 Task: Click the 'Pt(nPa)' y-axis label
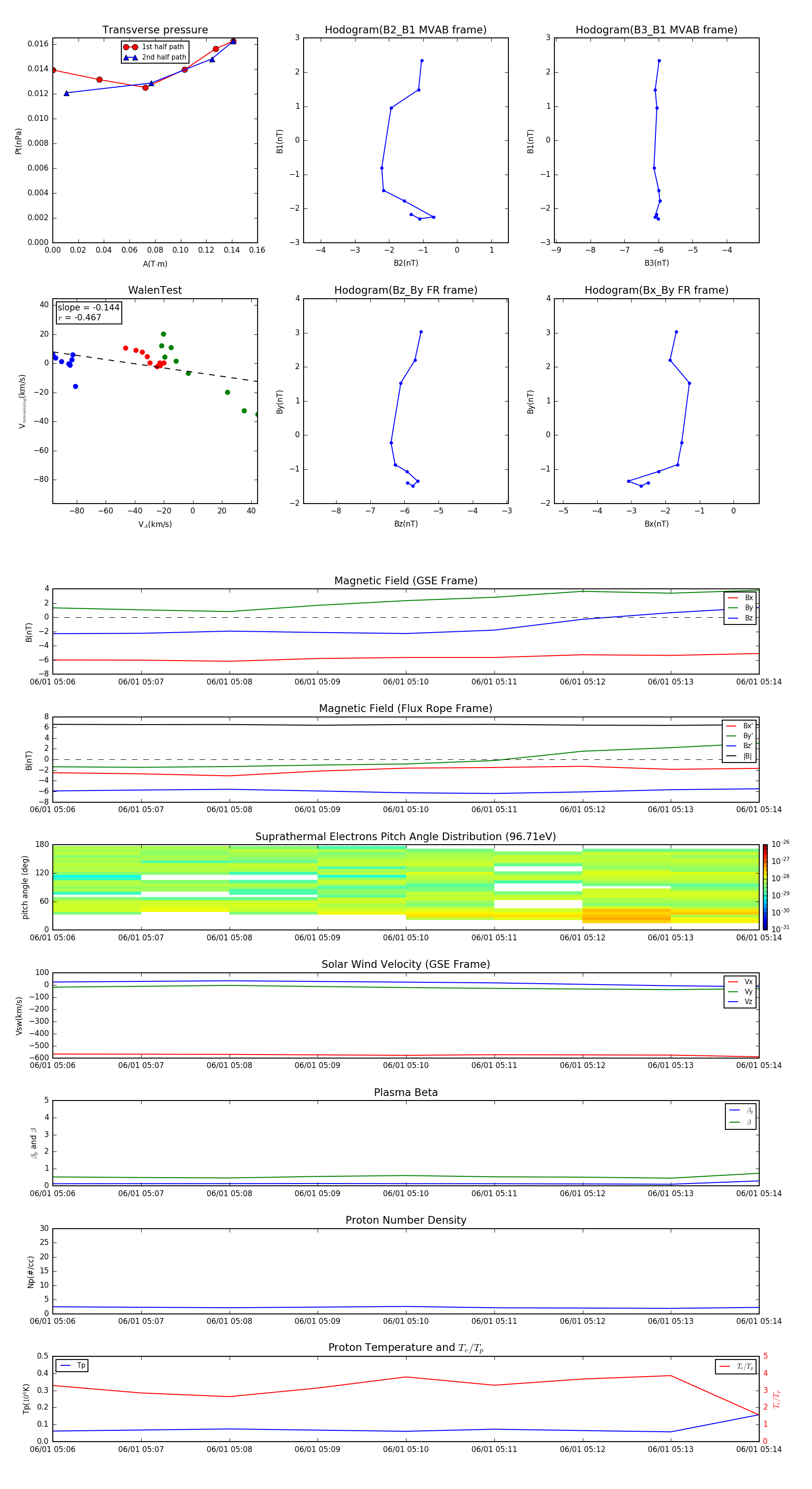[18, 141]
